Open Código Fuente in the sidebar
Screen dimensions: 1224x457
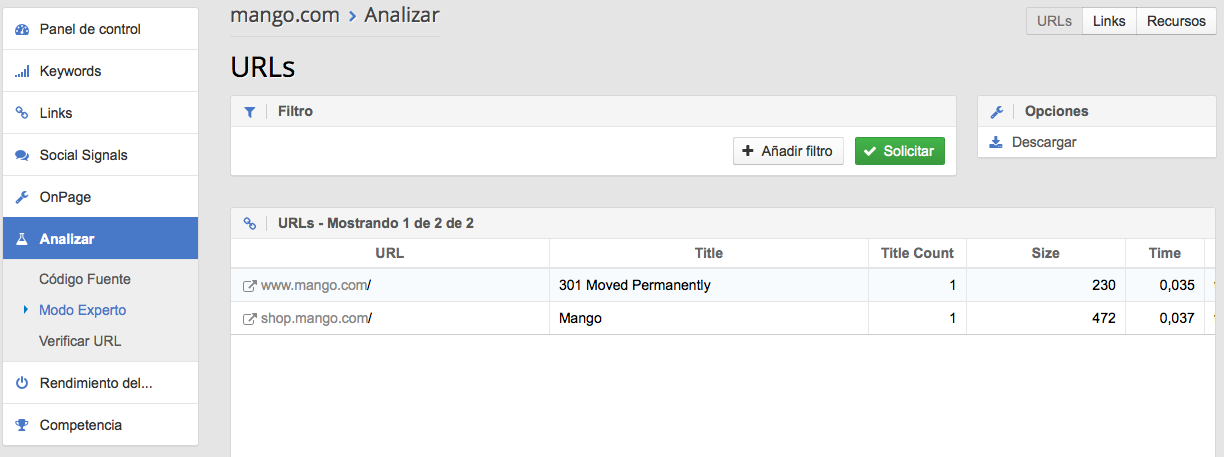pos(85,279)
